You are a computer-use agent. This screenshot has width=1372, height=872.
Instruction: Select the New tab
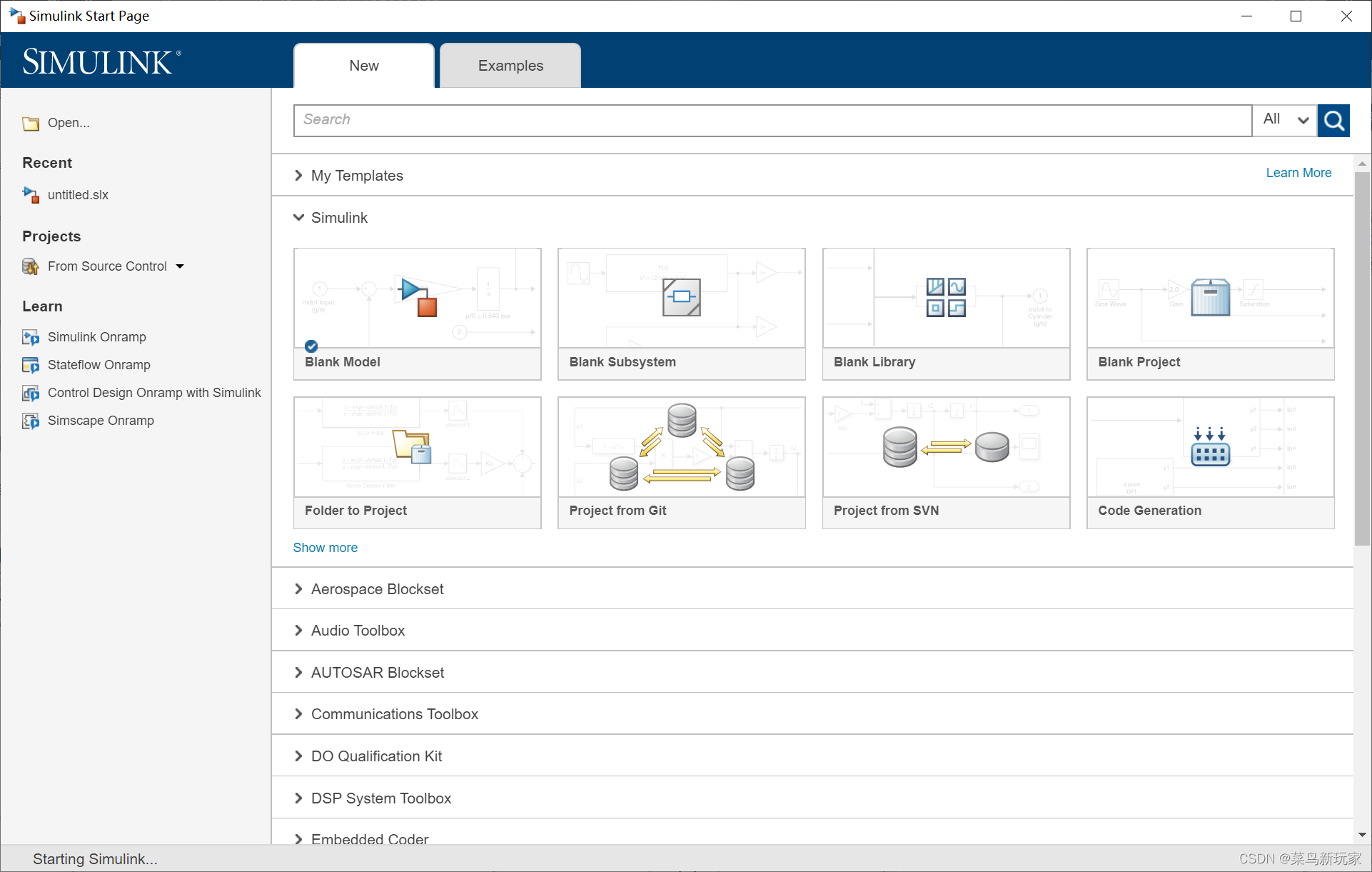pyautogui.click(x=364, y=66)
